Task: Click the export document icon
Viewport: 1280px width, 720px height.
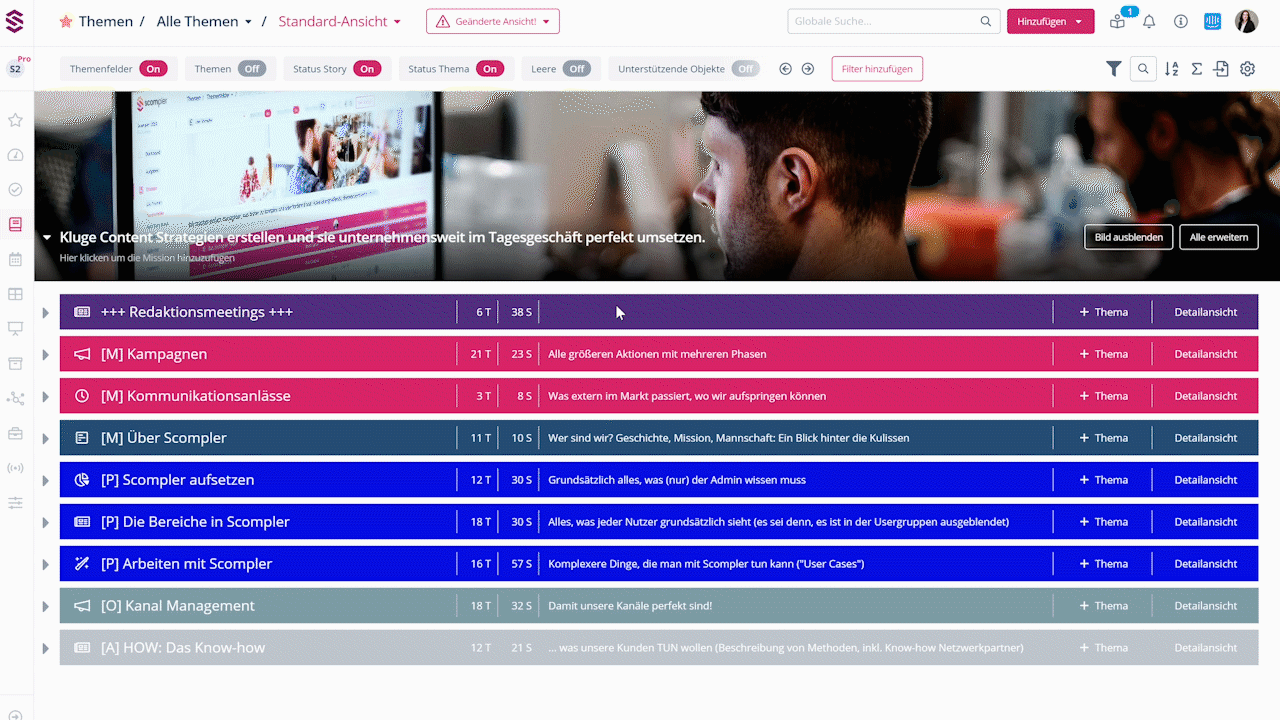Action: pyautogui.click(x=1221, y=68)
